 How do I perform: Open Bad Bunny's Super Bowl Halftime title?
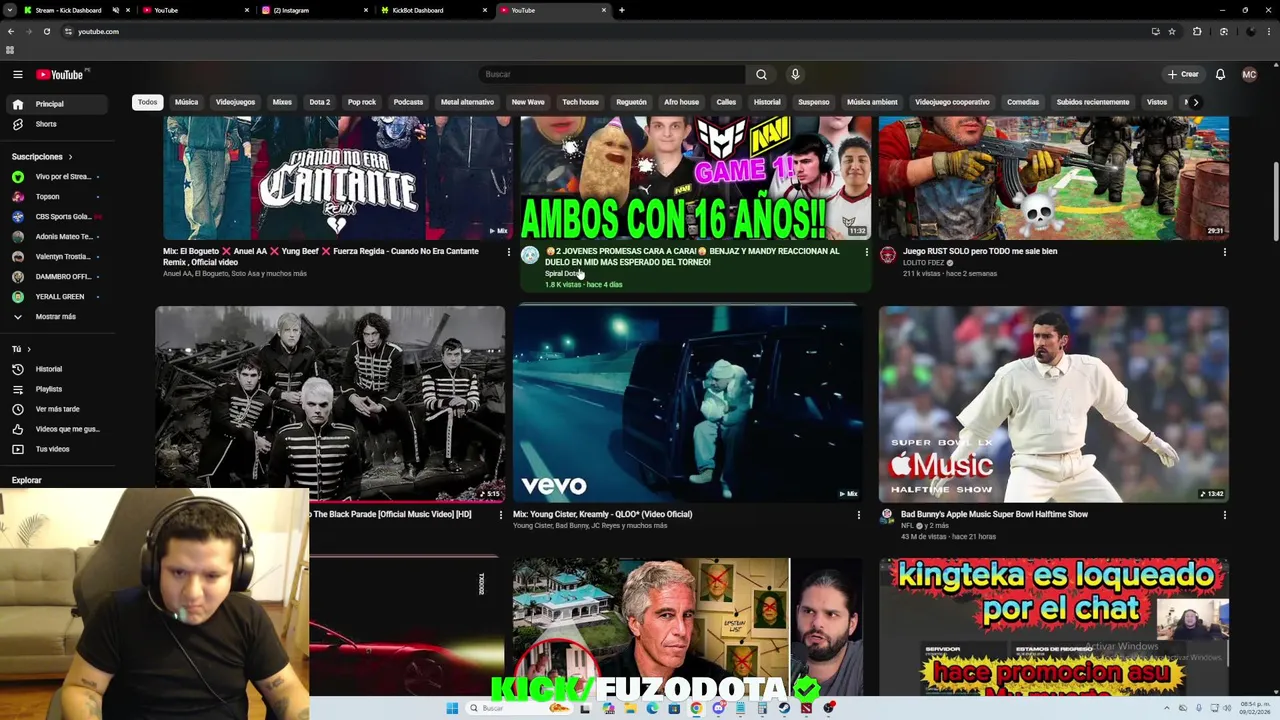(x=994, y=515)
